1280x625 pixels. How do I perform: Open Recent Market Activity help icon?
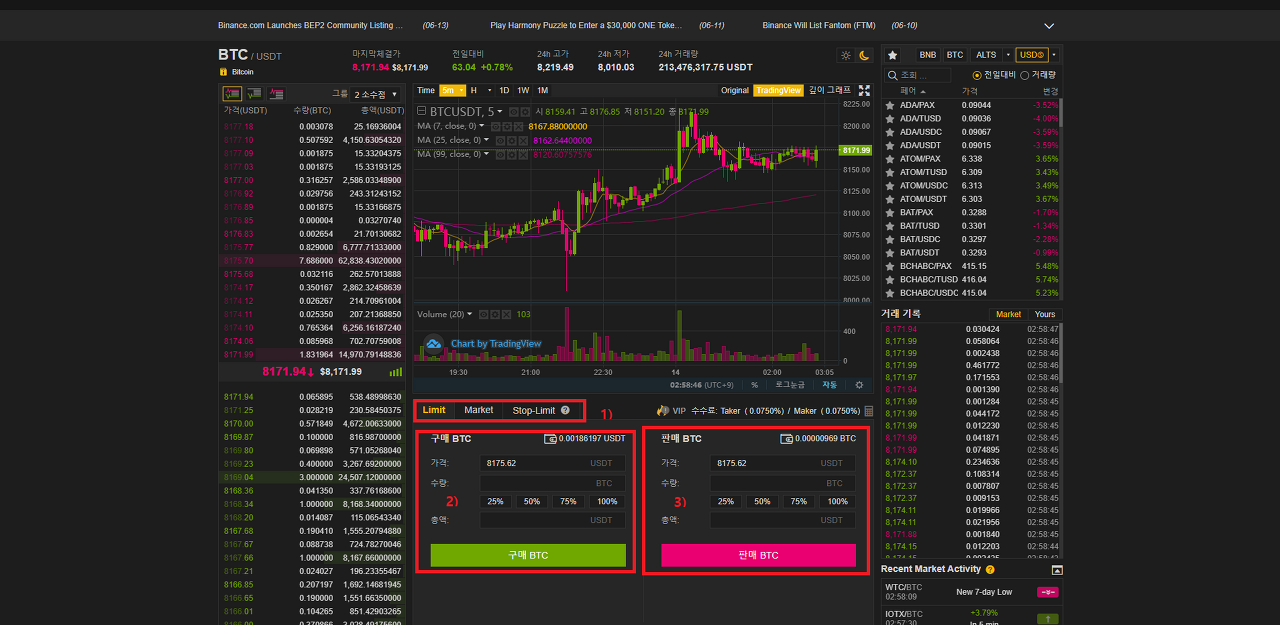point(990,569)
